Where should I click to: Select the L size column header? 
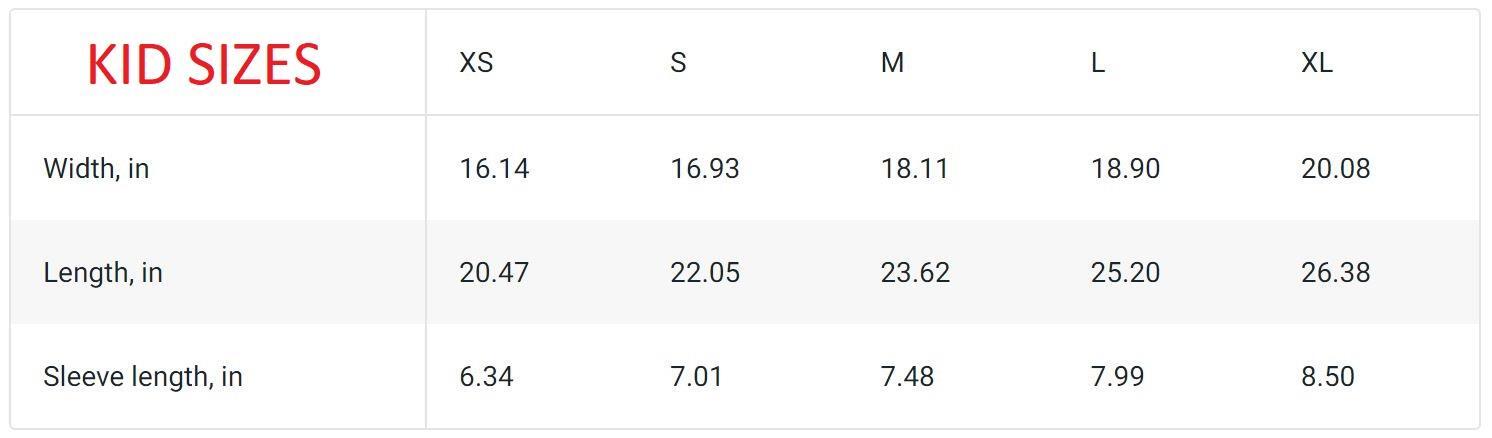(x=1097, y=63)
